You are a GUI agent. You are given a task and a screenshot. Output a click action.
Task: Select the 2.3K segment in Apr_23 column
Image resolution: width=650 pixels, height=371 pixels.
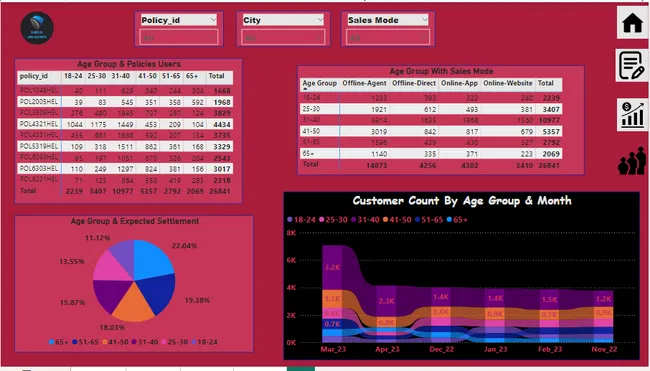(x=386, y=301)
